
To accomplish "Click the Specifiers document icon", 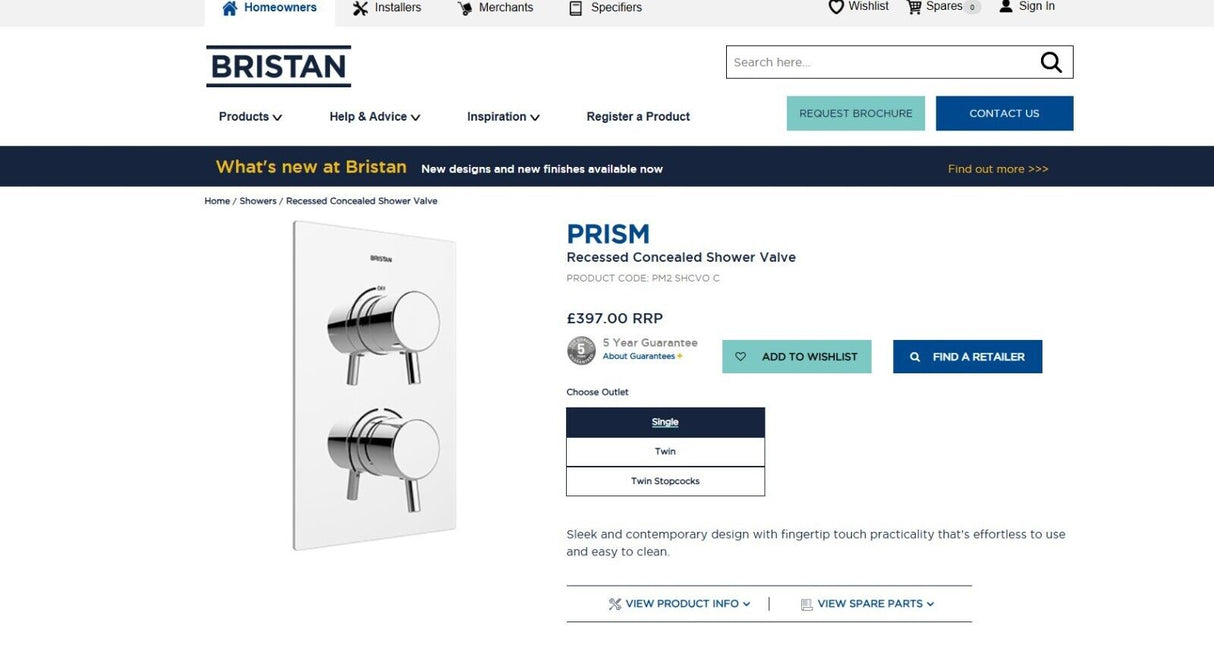I will [x=575, y=8].
